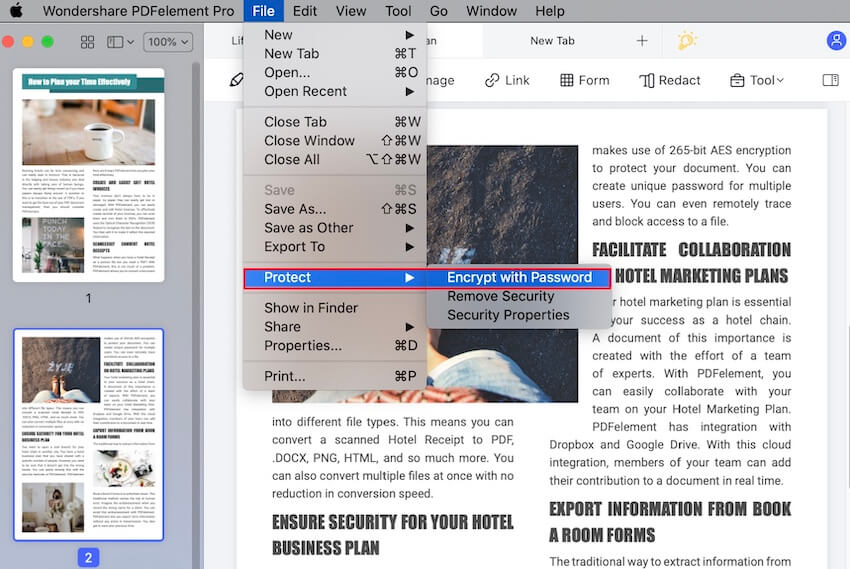
Task: Expand the Save as Other submenu
Action: pos(335,228)
